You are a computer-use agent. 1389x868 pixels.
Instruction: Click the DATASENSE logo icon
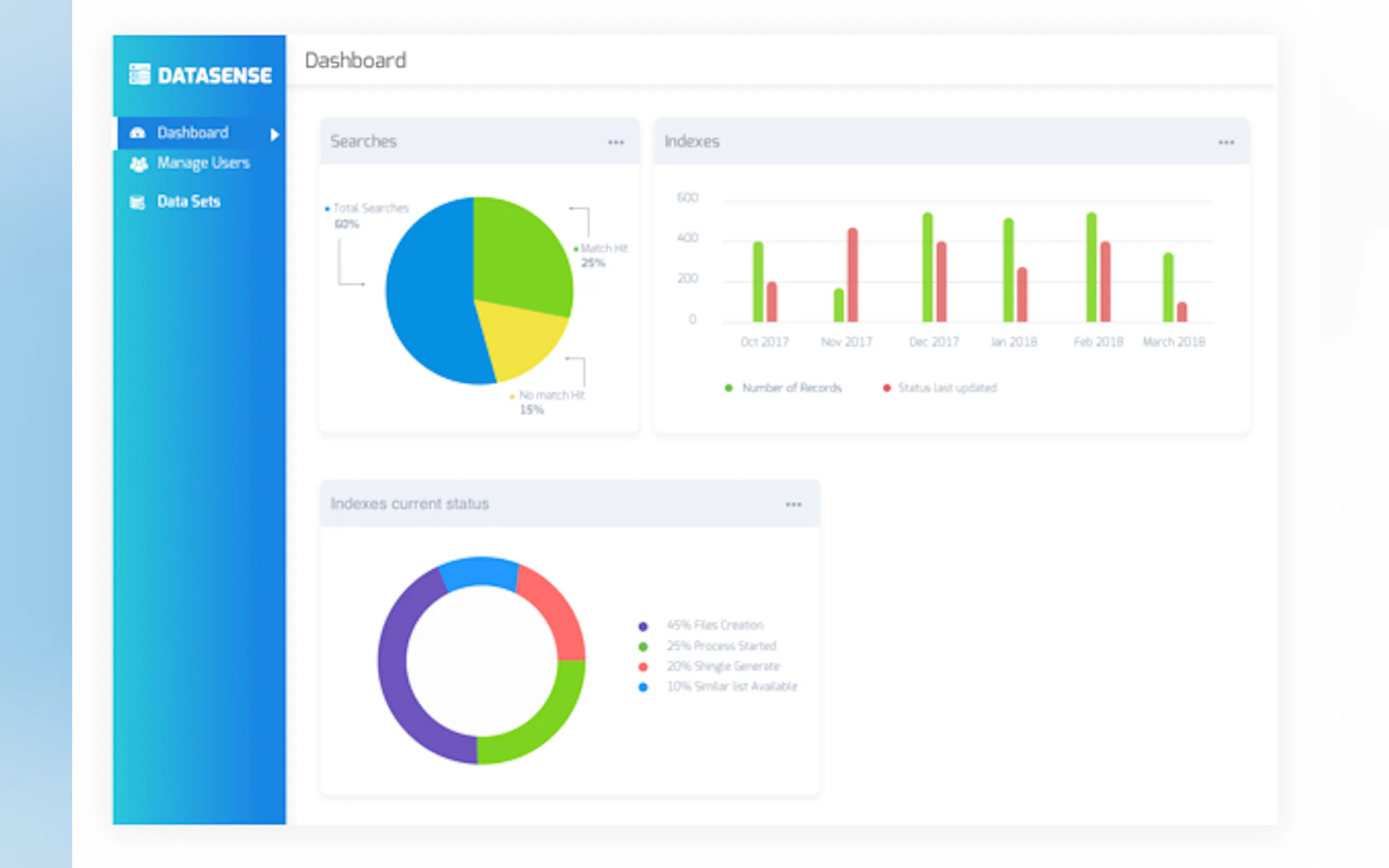[139, 74]
